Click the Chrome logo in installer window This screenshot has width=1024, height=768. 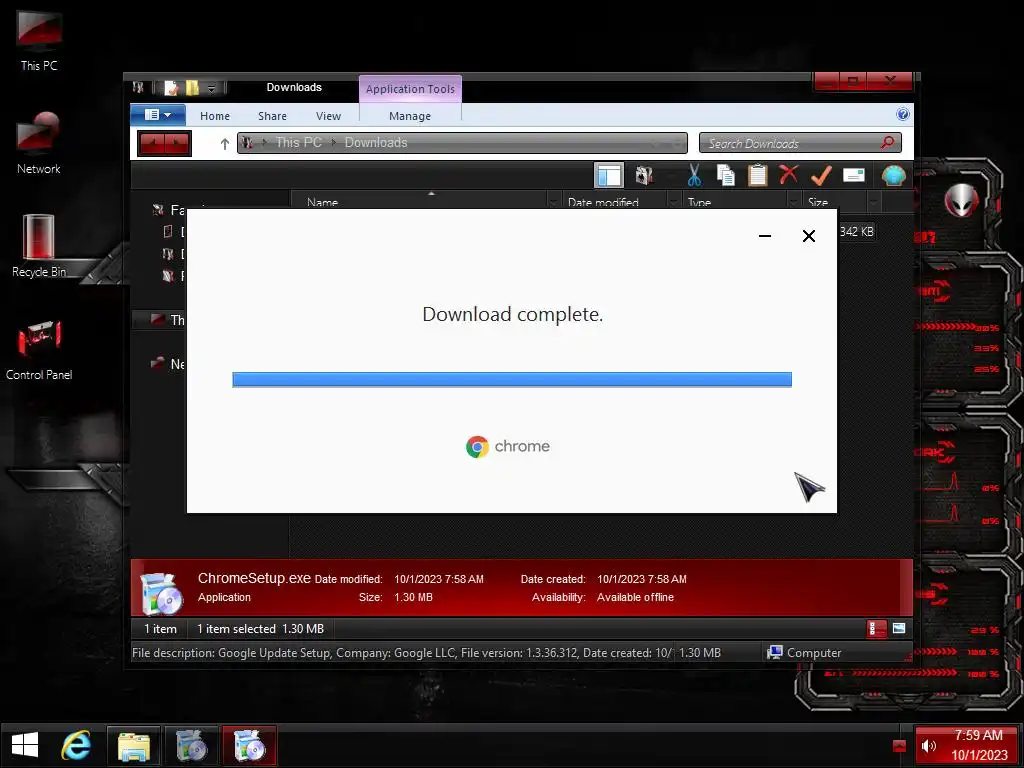pyautogui.click(x=477, y=447)
